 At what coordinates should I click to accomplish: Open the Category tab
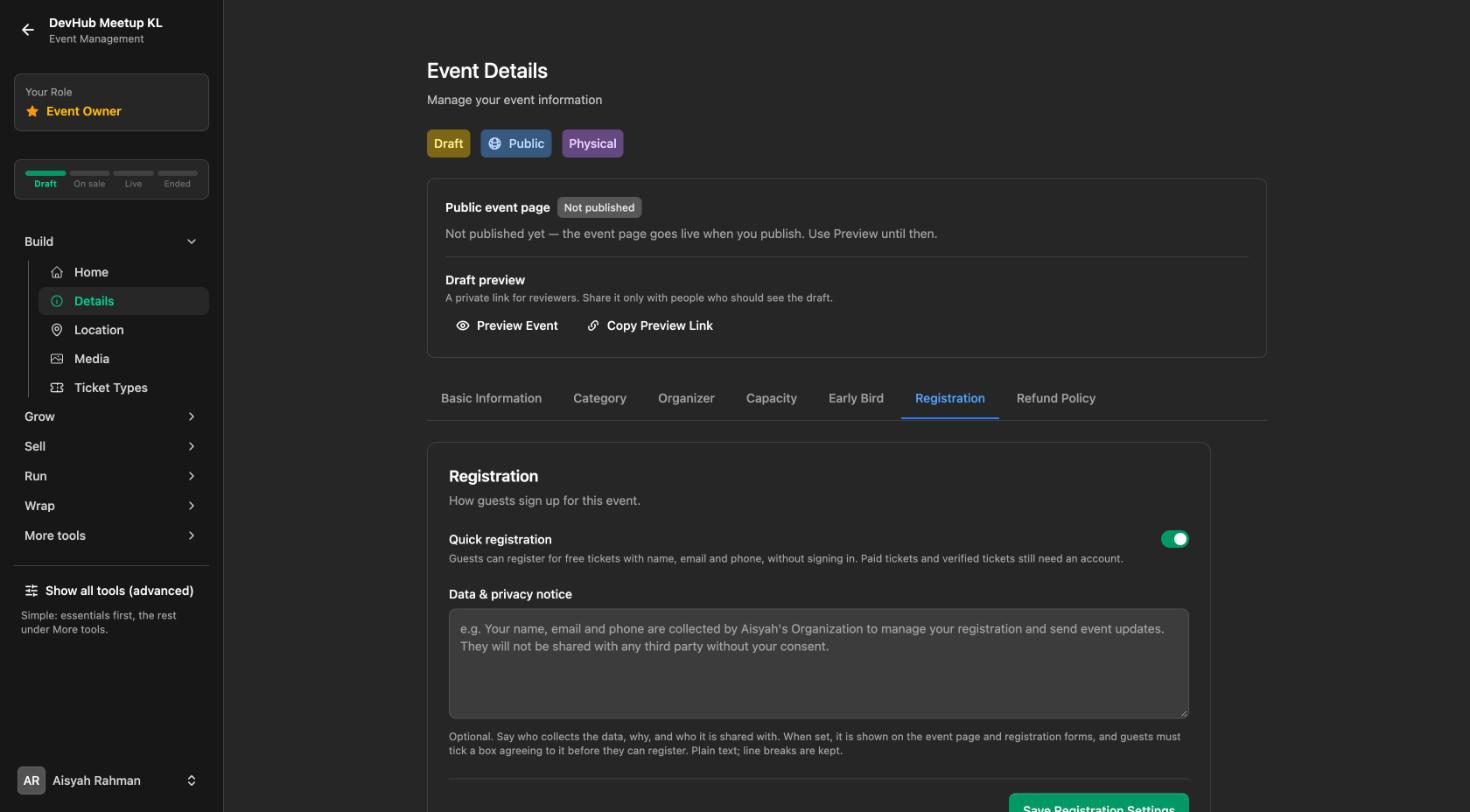pyautogui.click(x=600, y=398)
